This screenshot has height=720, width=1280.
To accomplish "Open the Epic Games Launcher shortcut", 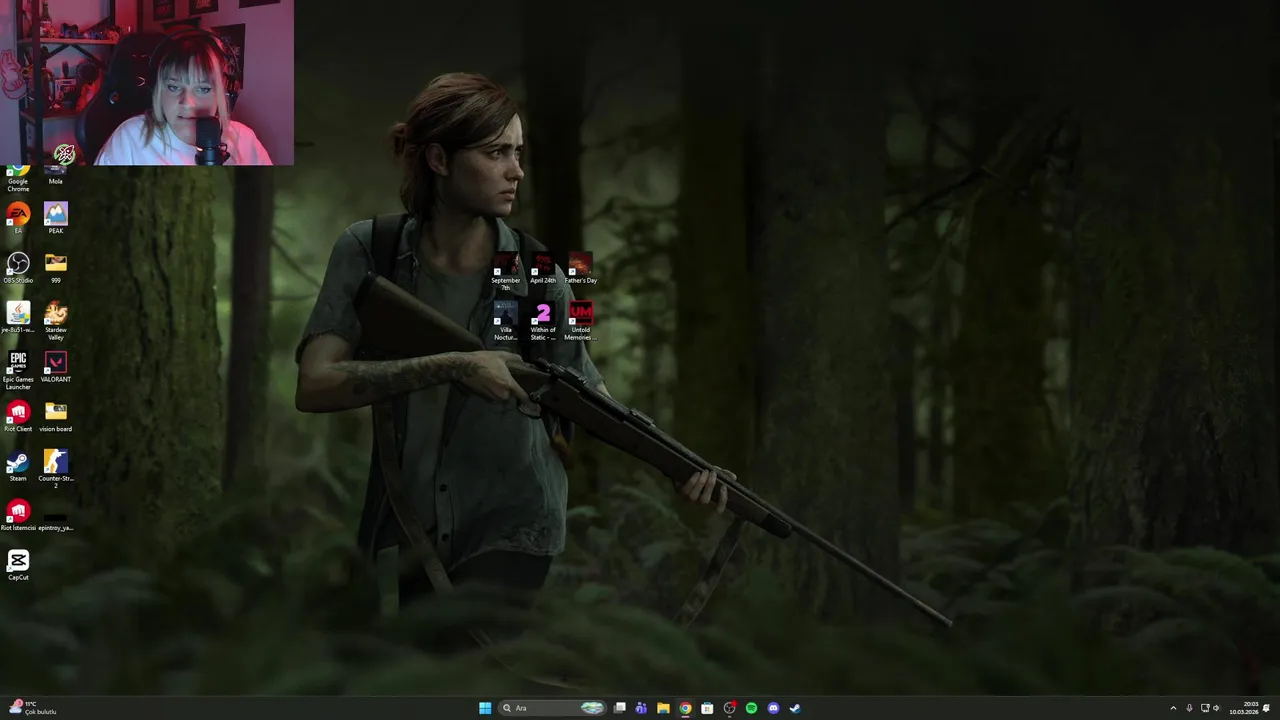I will 18,370.
